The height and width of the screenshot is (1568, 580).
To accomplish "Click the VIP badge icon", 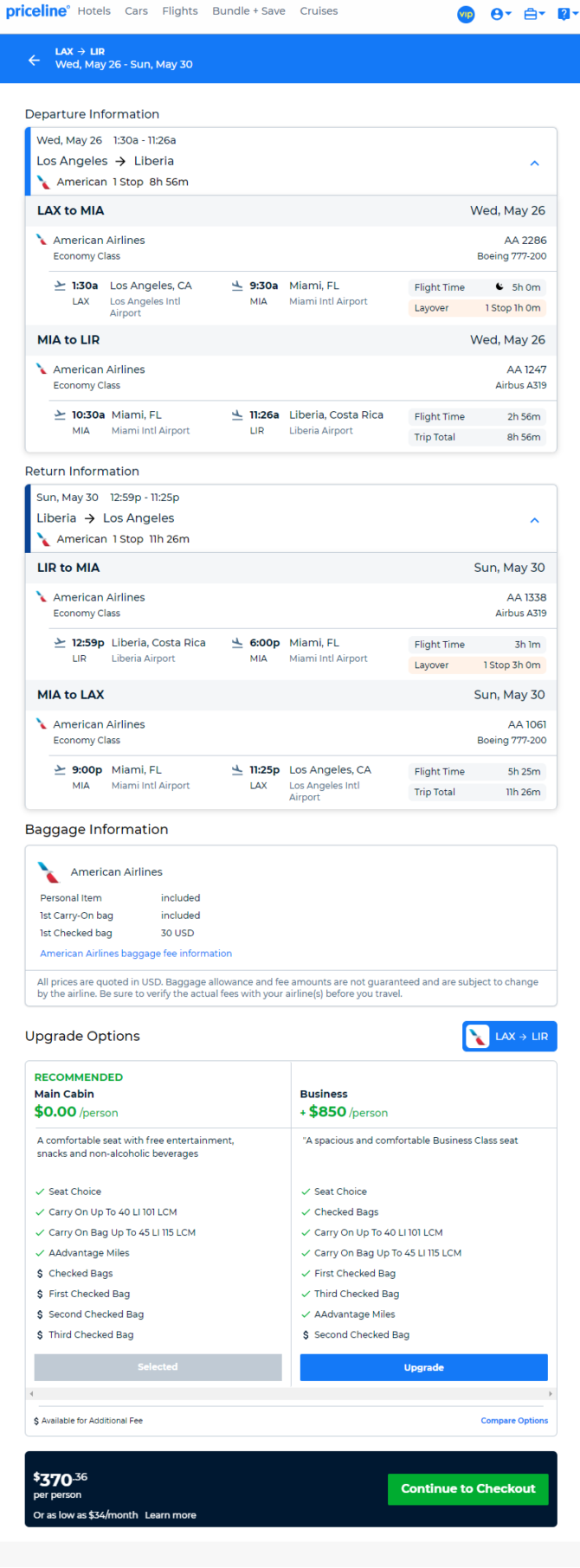I will point(466,14).
